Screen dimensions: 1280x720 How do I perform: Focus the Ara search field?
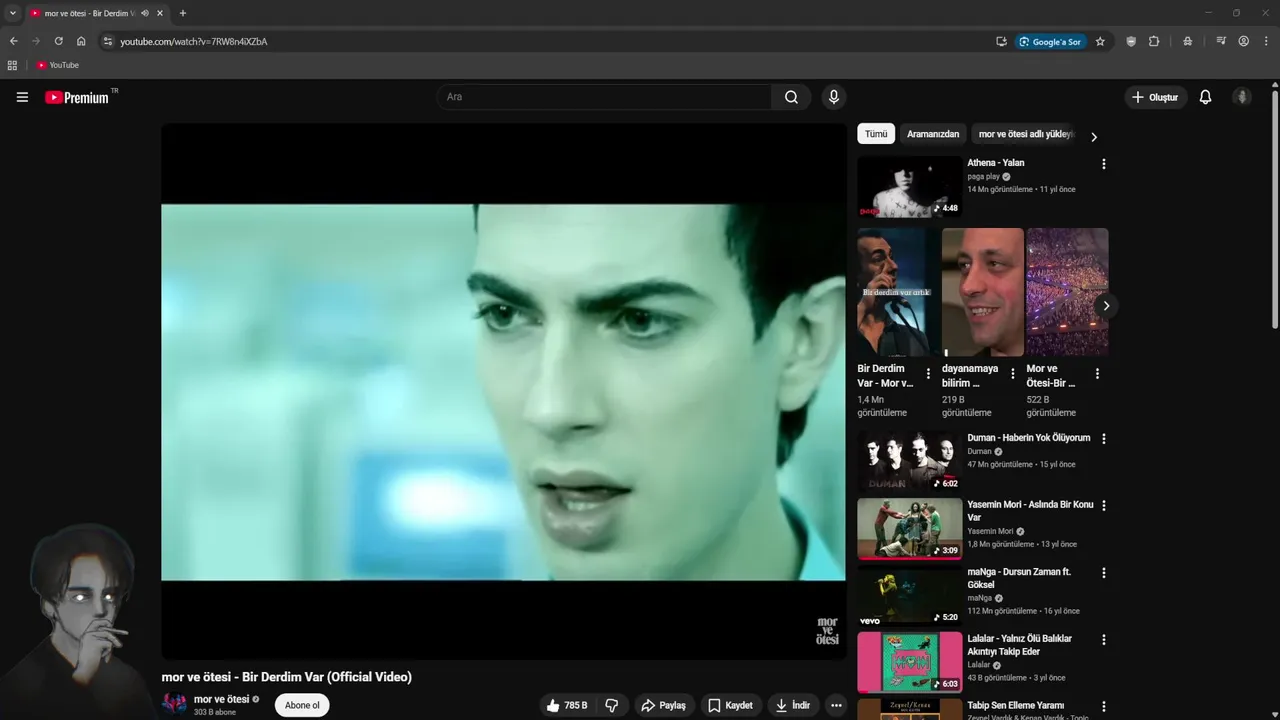[604, 97]
